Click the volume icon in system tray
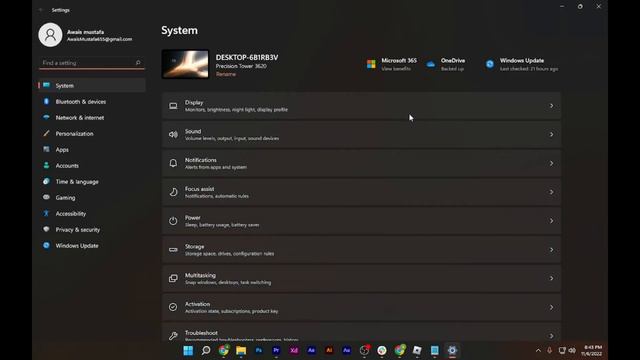The height and width of the screenshot is (360, 640). tap(572, 351)
